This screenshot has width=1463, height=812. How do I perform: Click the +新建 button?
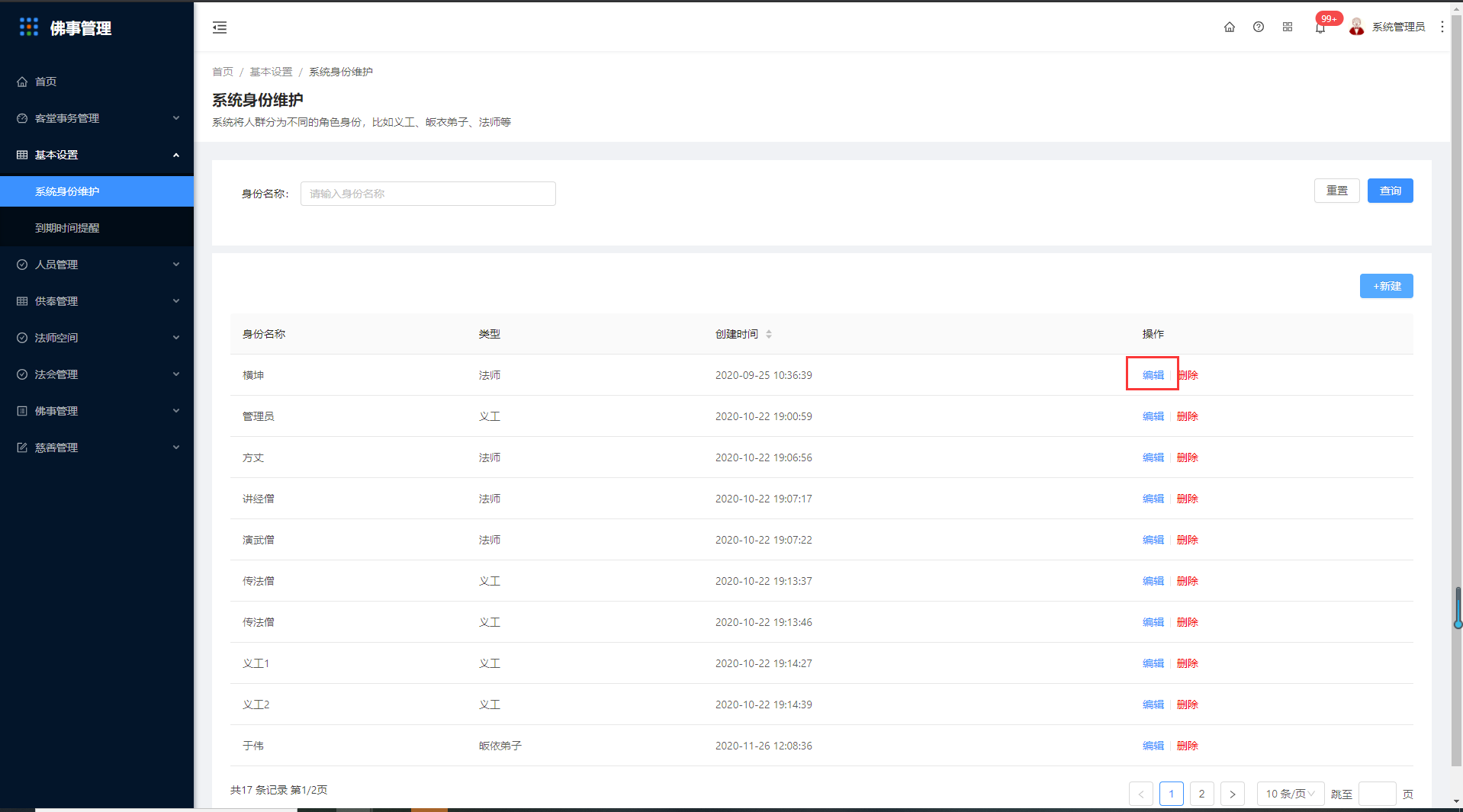(1386, 286)
